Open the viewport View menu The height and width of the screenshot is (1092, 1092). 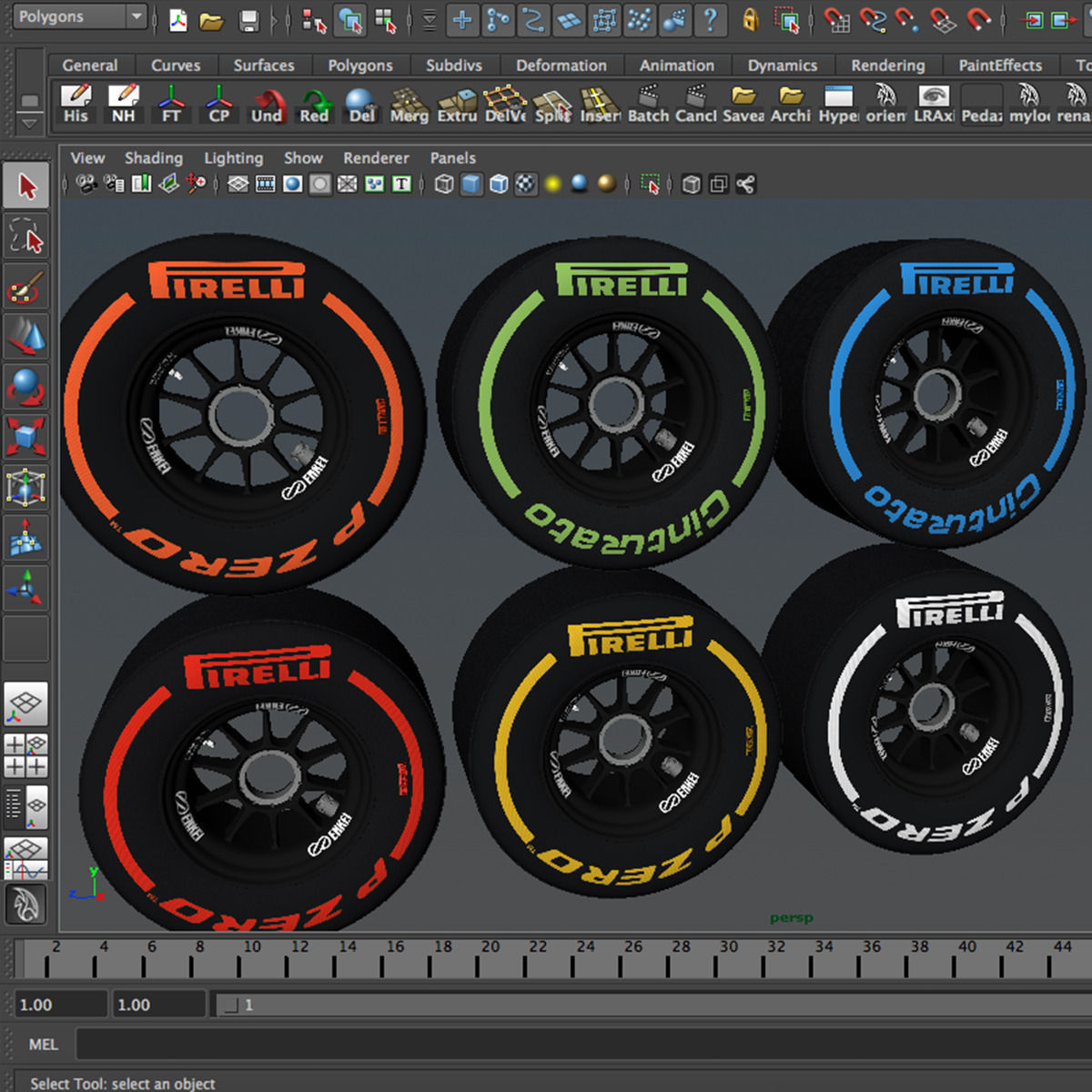(x=87, y=158)
